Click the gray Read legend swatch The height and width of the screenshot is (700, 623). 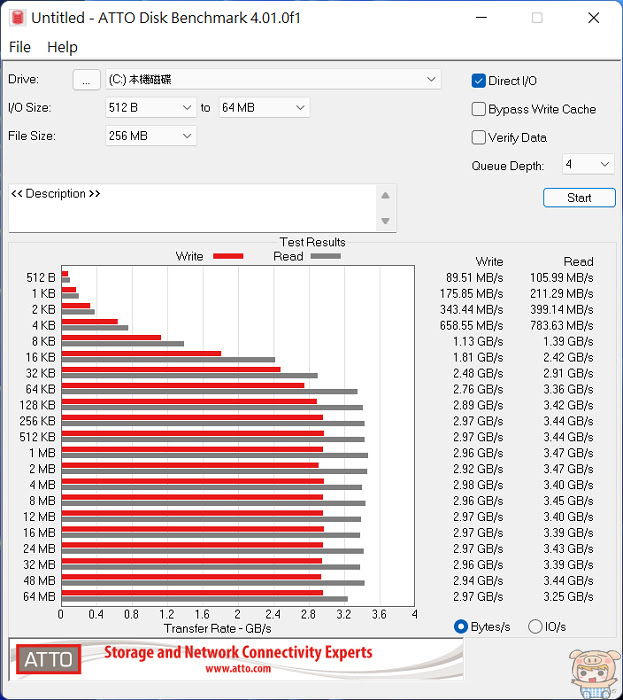[x=326, y=256]
